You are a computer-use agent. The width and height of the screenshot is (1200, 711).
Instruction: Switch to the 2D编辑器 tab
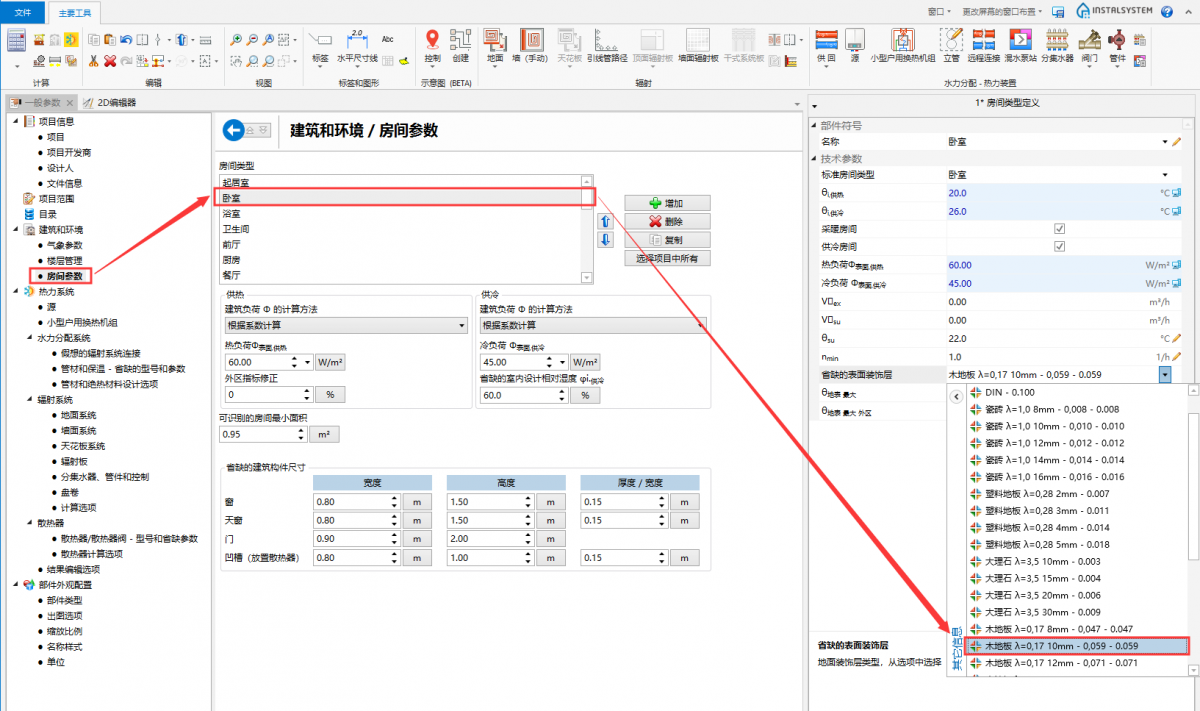[110, 102]
